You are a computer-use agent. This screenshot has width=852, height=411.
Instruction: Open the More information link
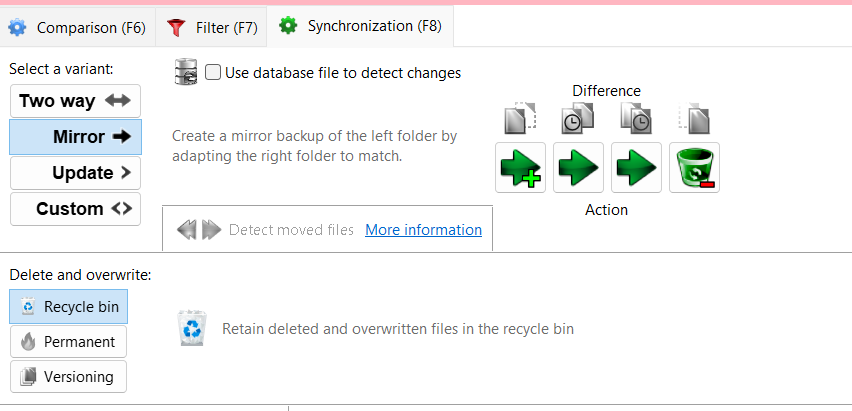click(x=423, y=230)
